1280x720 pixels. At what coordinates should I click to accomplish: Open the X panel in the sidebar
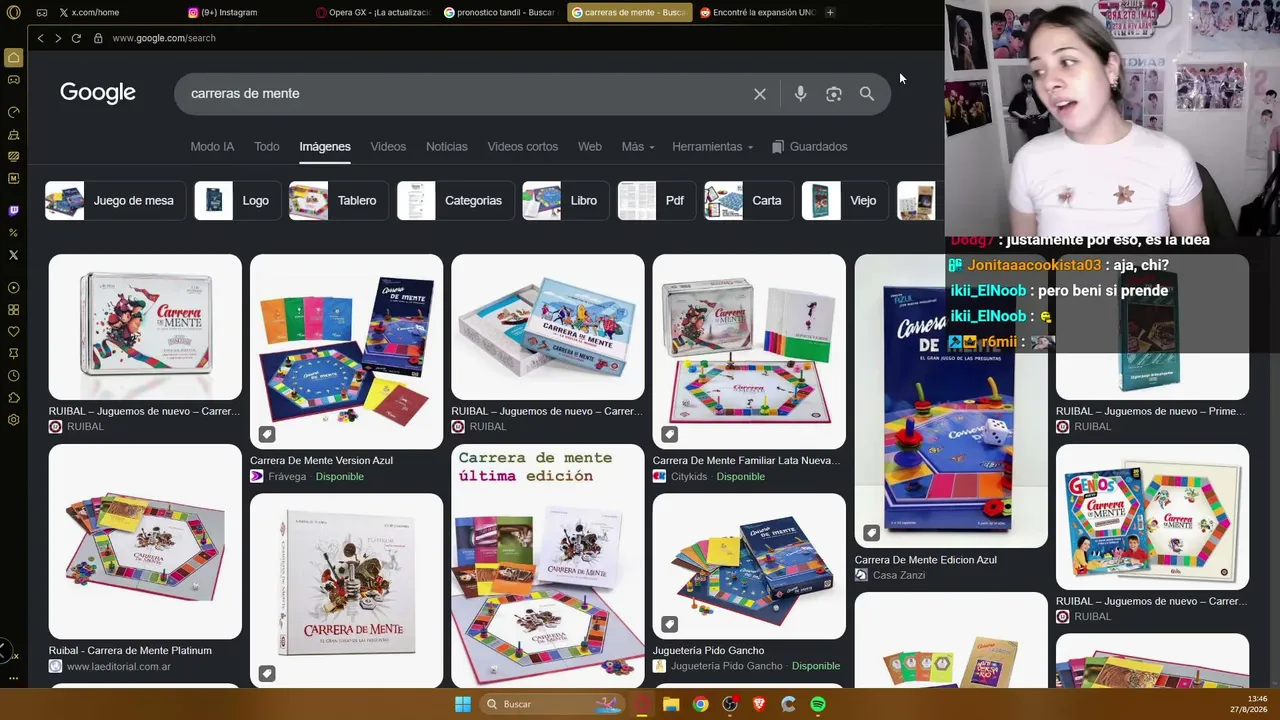coord(13,255)
